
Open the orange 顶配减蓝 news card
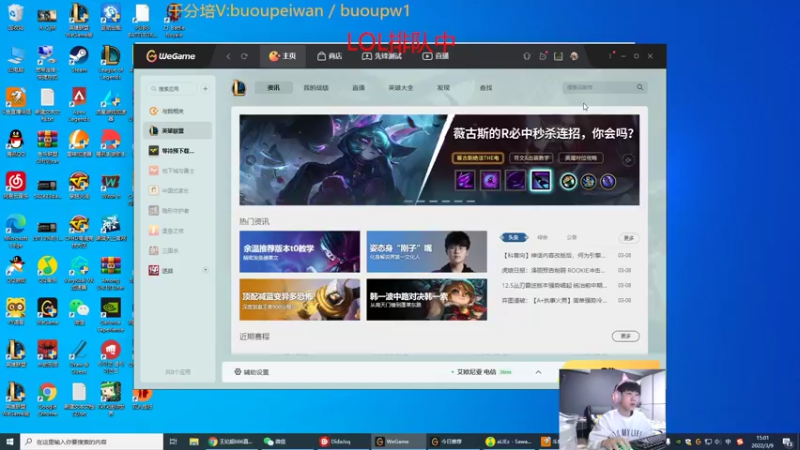pyautogui.click(x=299, y=299)
